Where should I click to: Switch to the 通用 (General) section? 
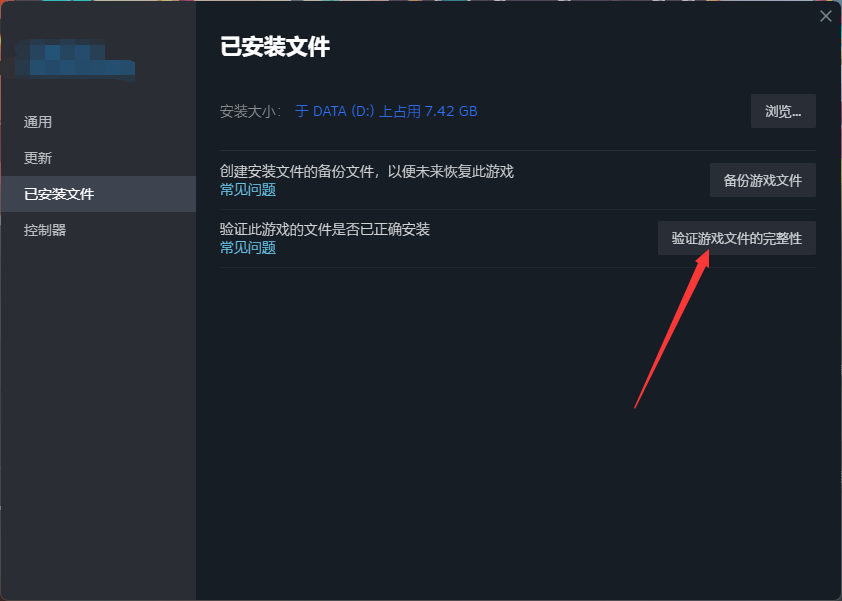coord(37,121)
